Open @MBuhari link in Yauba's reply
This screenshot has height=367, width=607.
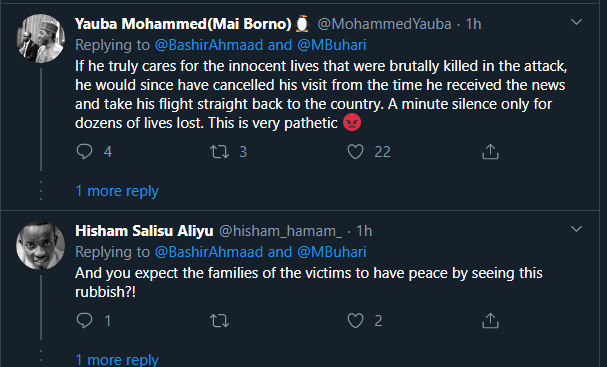click(332, 45)
